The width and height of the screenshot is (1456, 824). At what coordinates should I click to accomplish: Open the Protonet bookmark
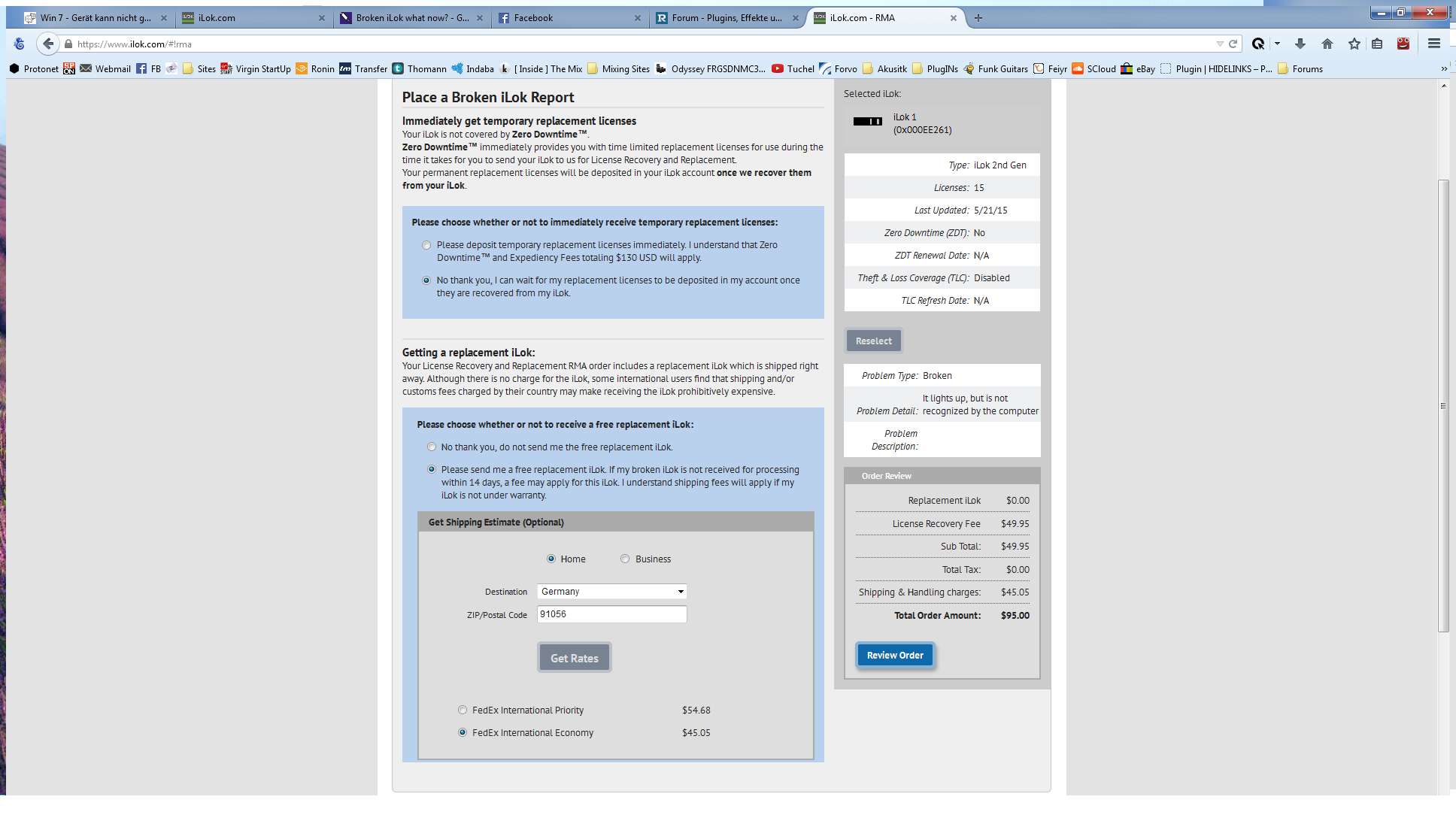(34, 68)
